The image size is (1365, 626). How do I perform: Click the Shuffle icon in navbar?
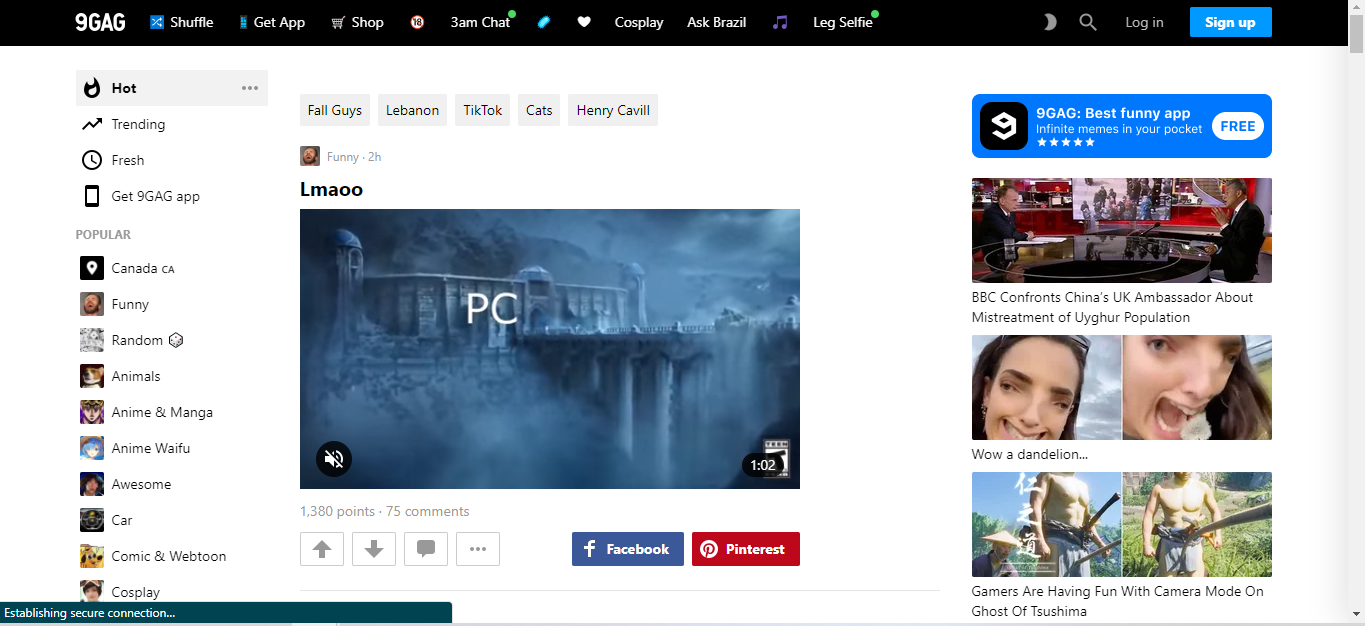click(x=157, y=22)
